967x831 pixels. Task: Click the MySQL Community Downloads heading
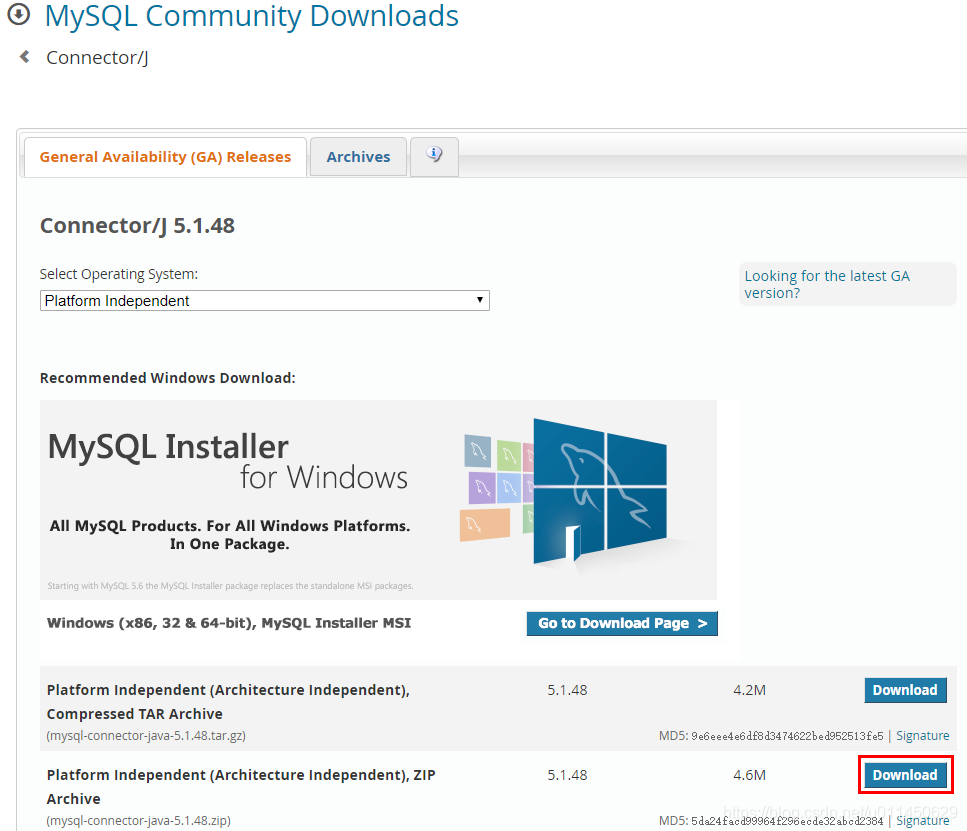[x=252, y=15]
